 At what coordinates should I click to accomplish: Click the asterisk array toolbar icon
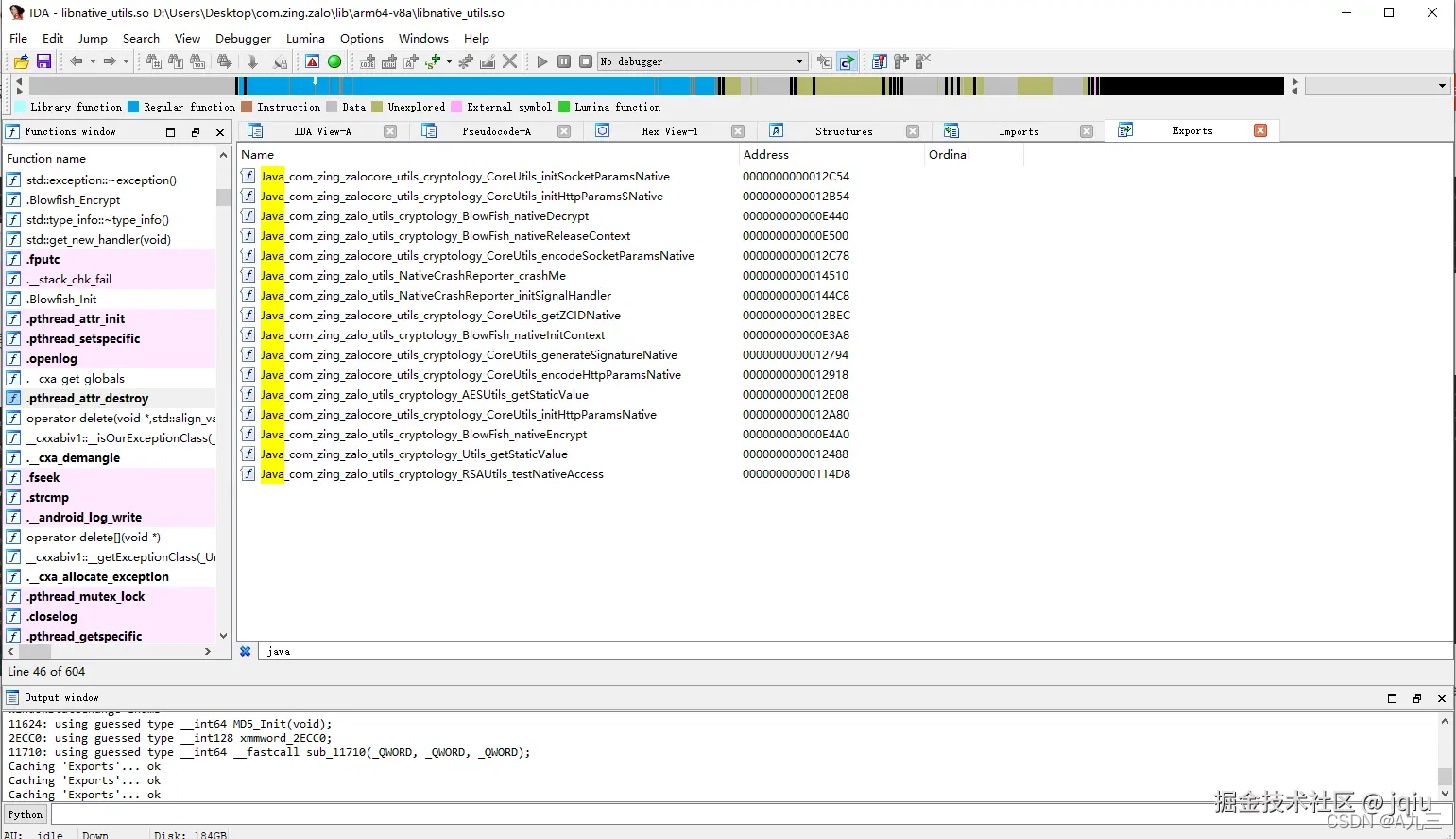[466, 61]
